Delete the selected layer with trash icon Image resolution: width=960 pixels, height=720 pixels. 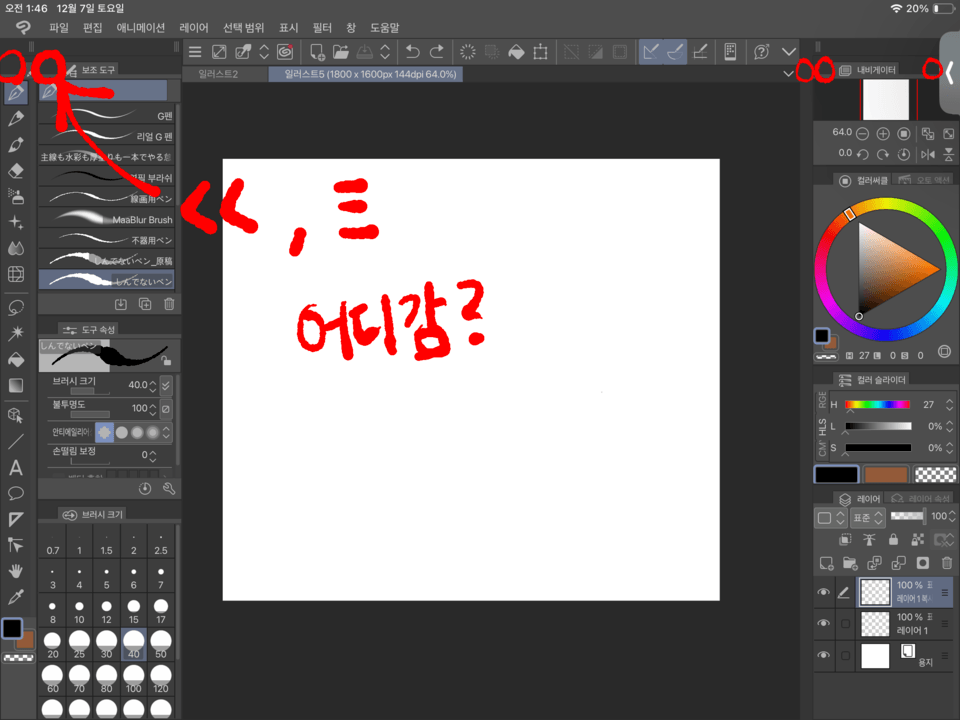pyautogui.click(x=947, y=563)
